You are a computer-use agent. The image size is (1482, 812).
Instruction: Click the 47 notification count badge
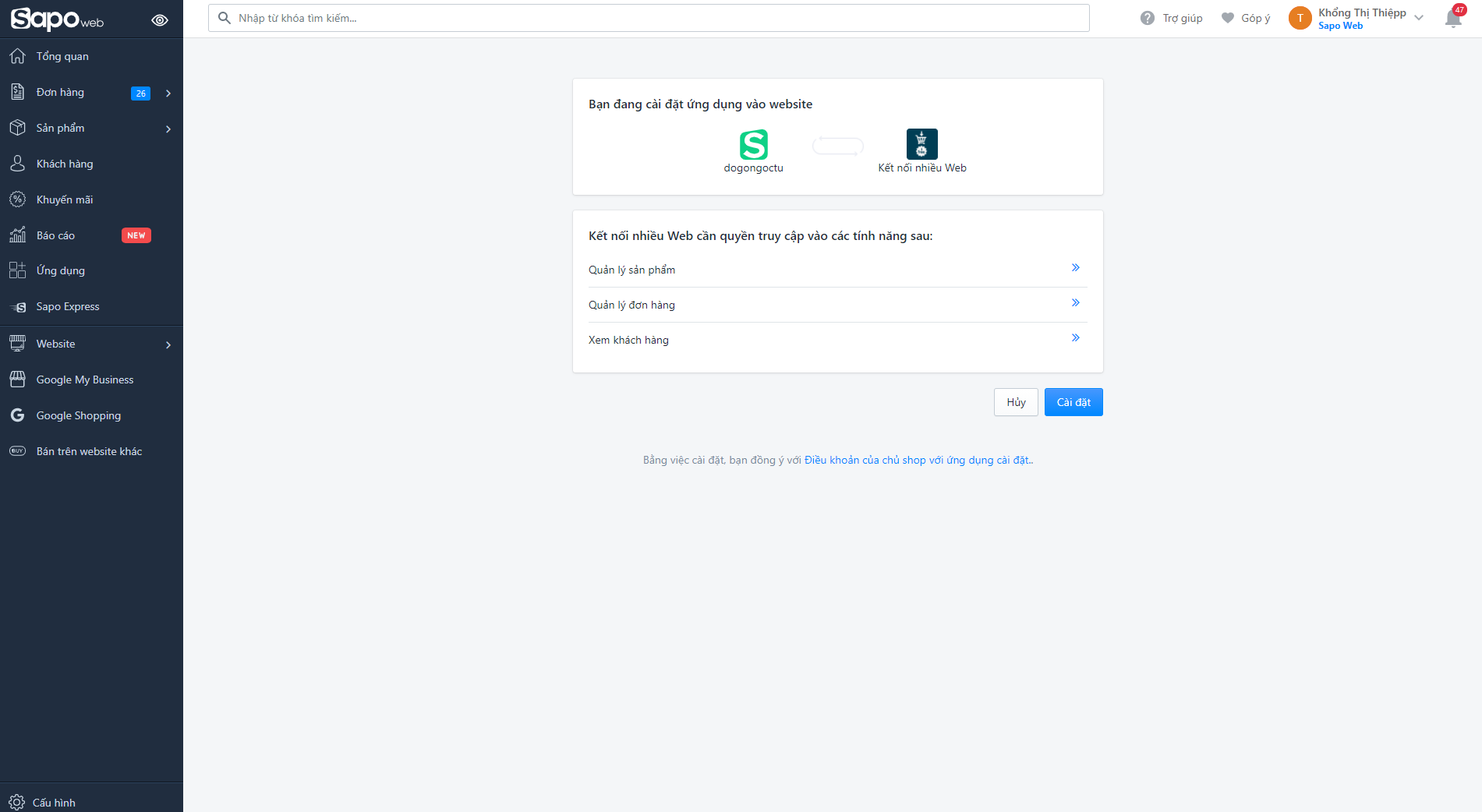click(1459, 9)
